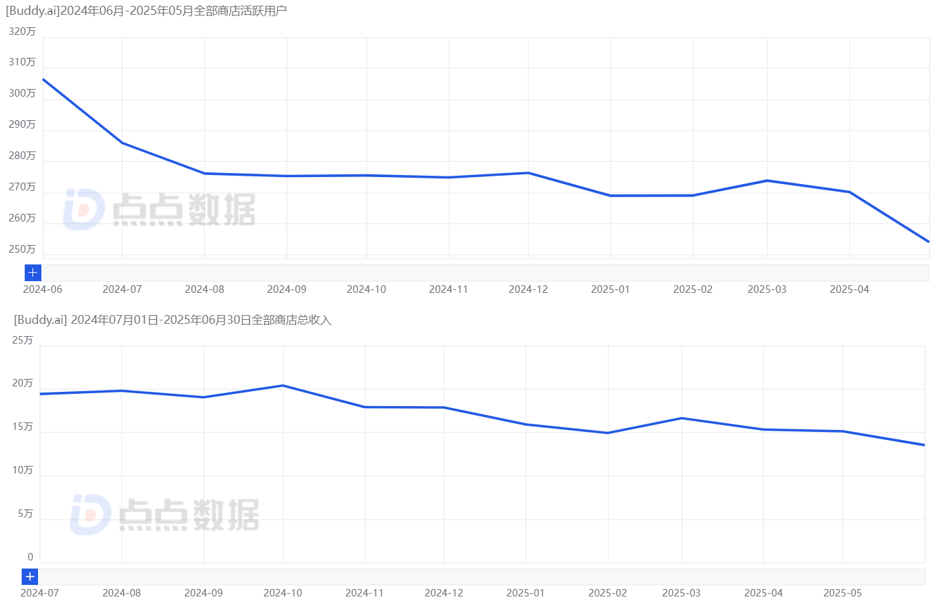Click the total revenue chart title text
Screen dimensions: 931x609
pyautogui.click(x=172, y=320)
